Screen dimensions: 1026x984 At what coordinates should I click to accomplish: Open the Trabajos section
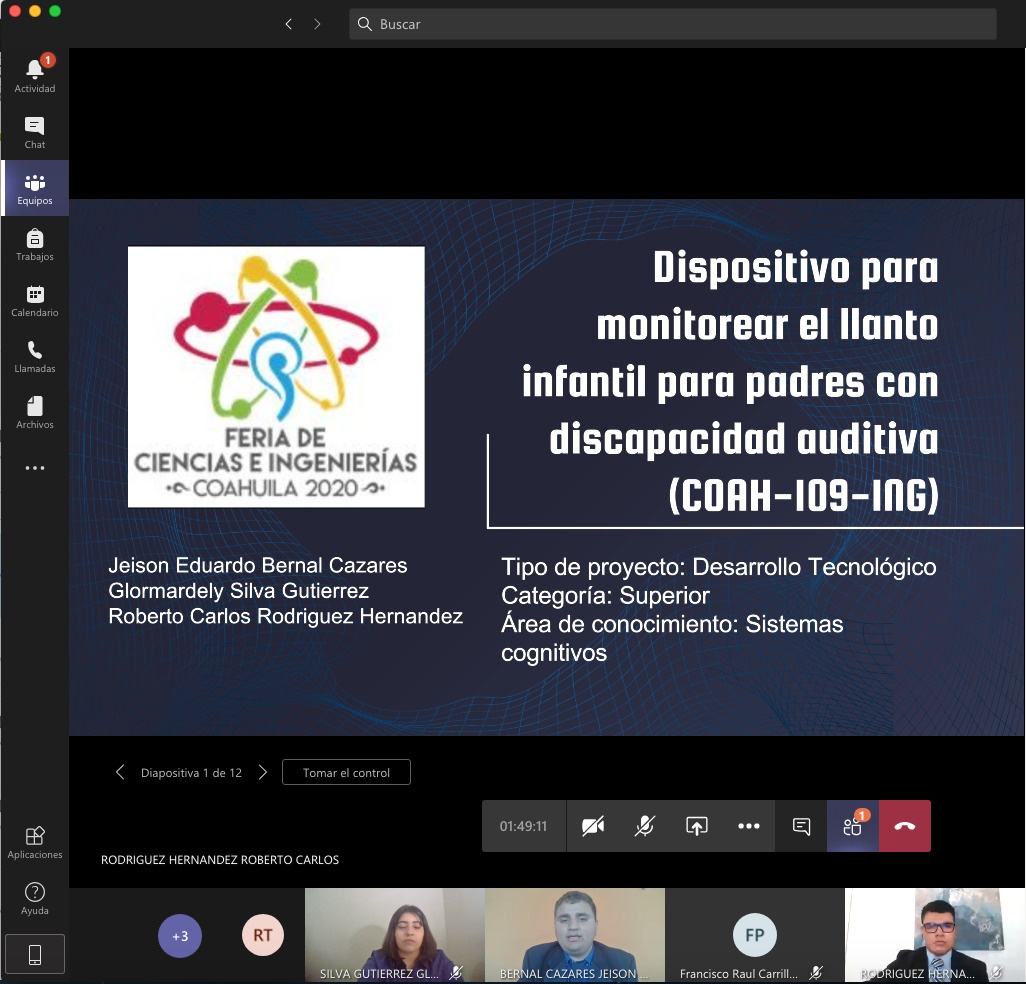pos(35,244)
